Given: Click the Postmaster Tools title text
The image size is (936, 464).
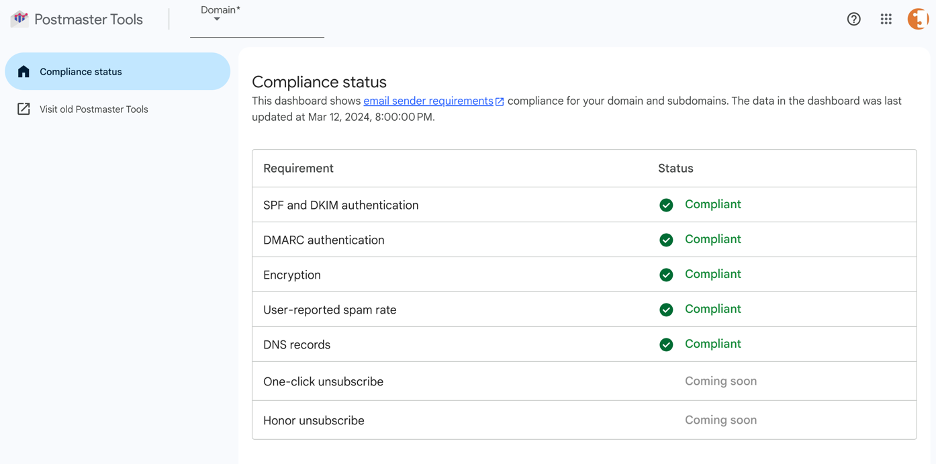Looking at the screenshot, I should 88,19.
